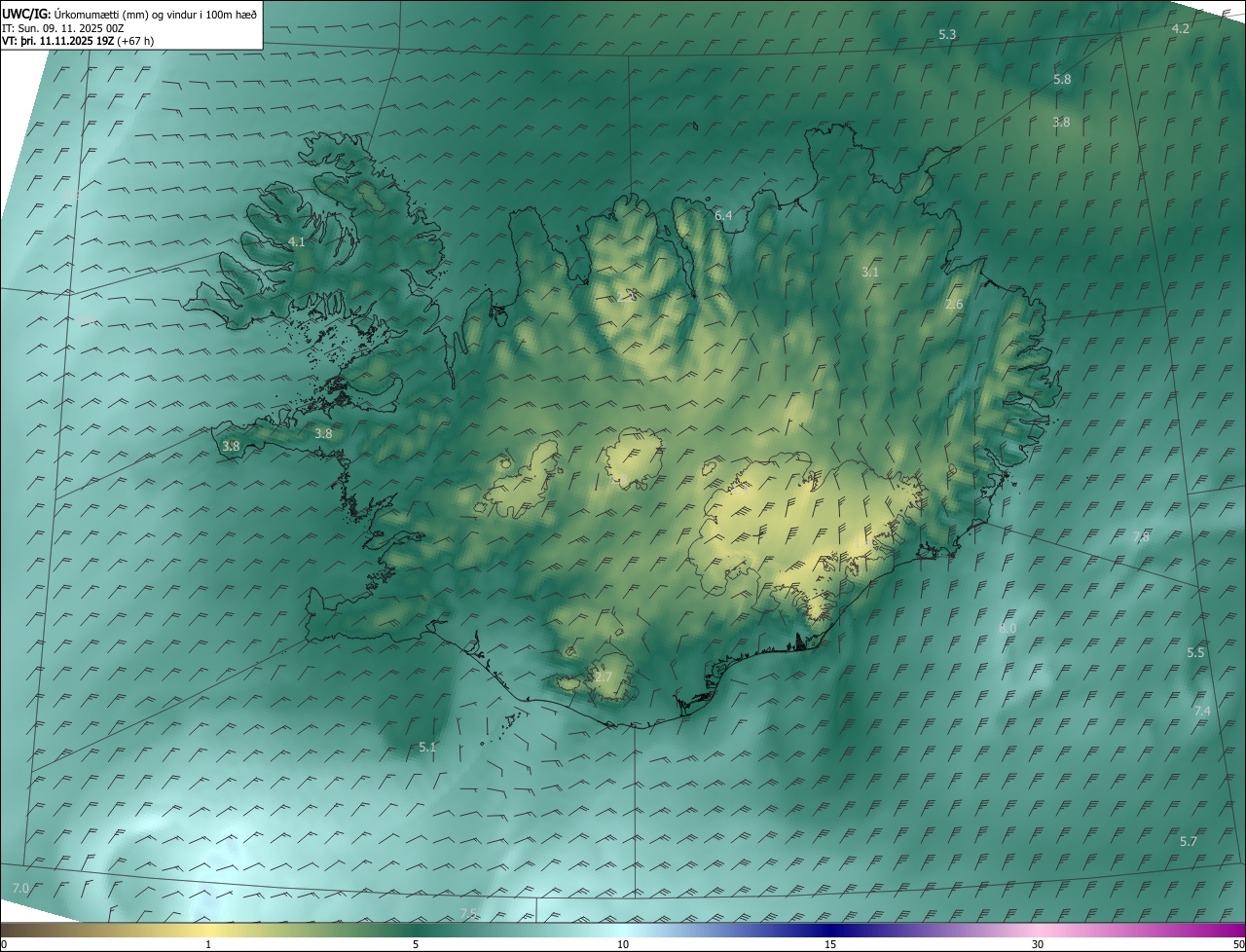Select the 5.5 value label
The width and height of the screenshot is (1246, 952).
1195,653
